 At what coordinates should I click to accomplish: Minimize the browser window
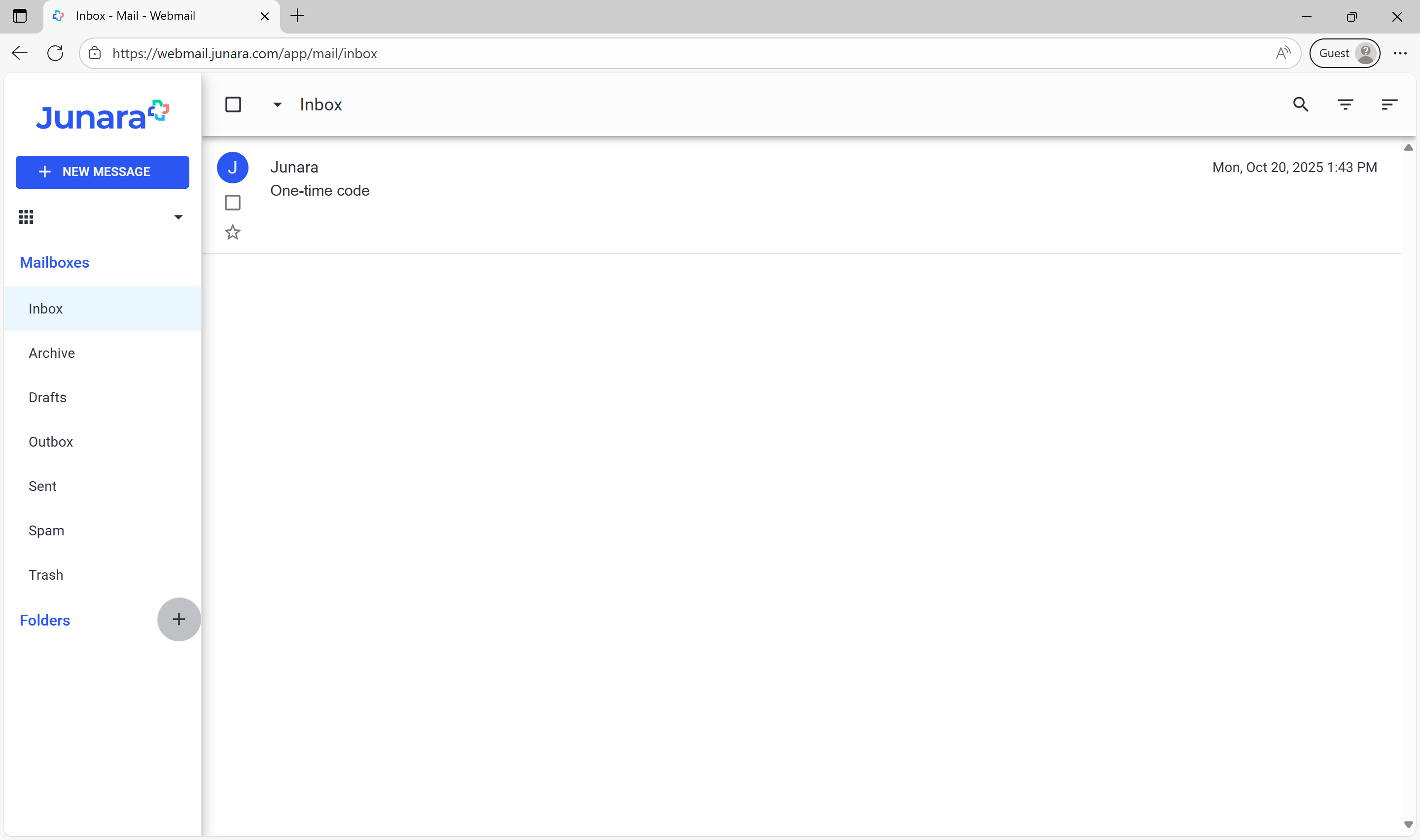1306,16
